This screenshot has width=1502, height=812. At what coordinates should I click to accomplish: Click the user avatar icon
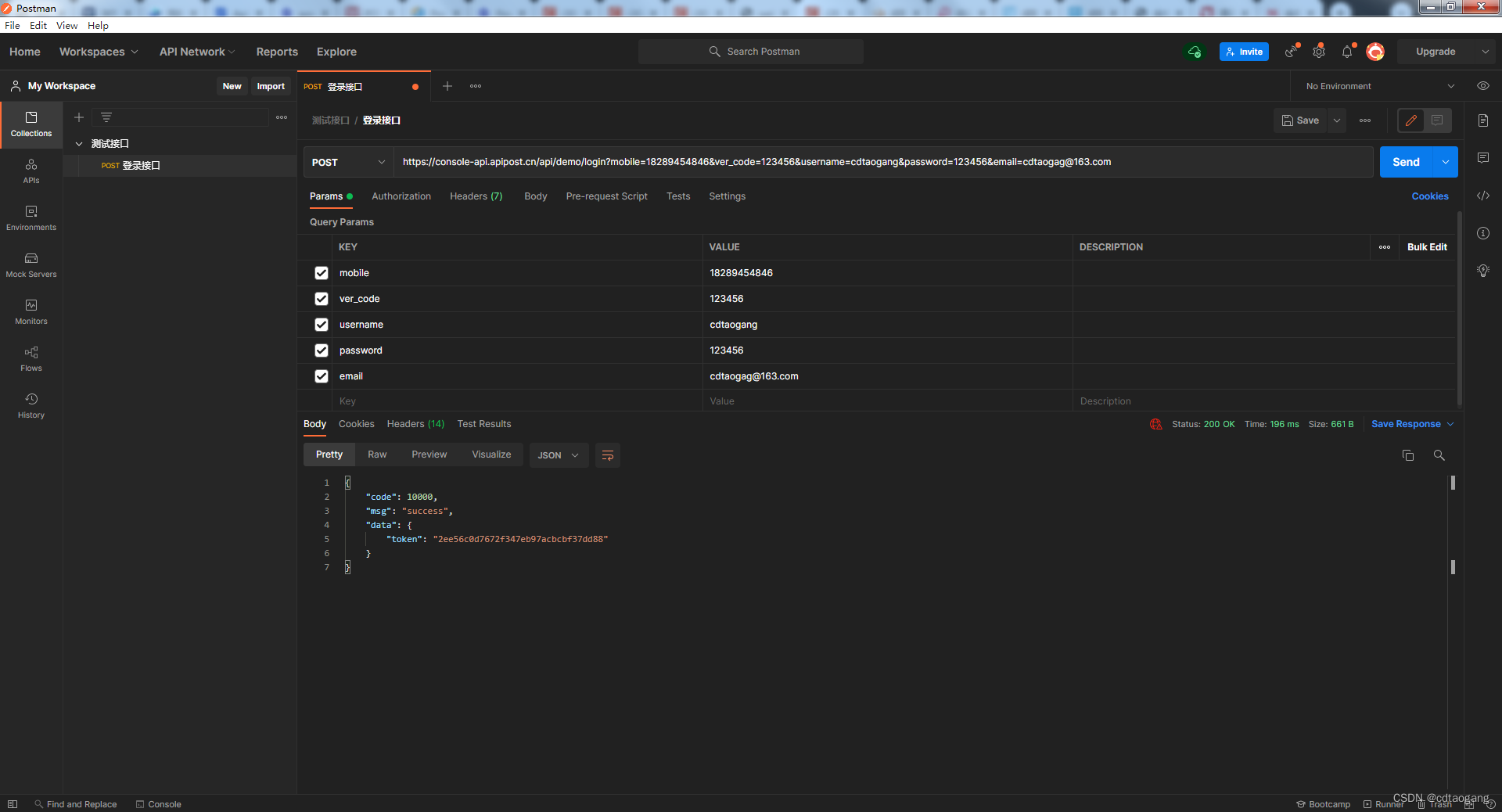pos(1375,52)
